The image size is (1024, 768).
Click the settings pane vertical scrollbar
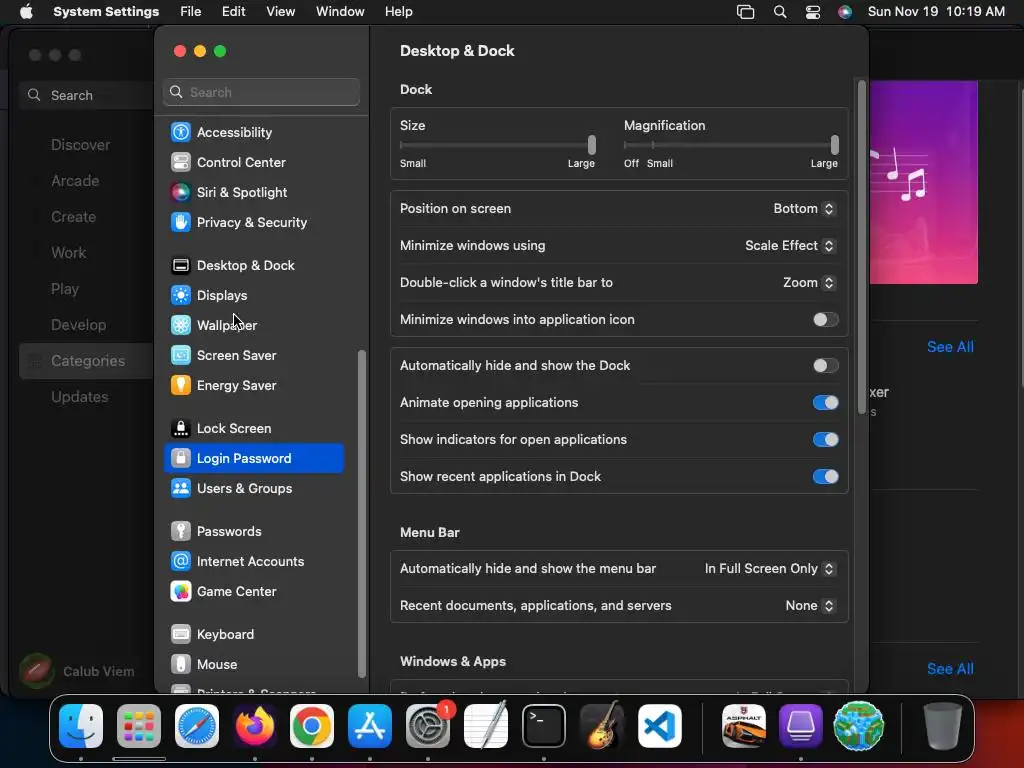862,247
